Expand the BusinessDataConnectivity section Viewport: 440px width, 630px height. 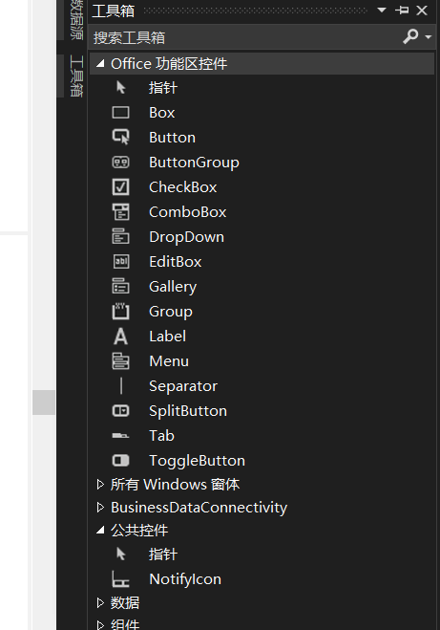tap(100, 507)
